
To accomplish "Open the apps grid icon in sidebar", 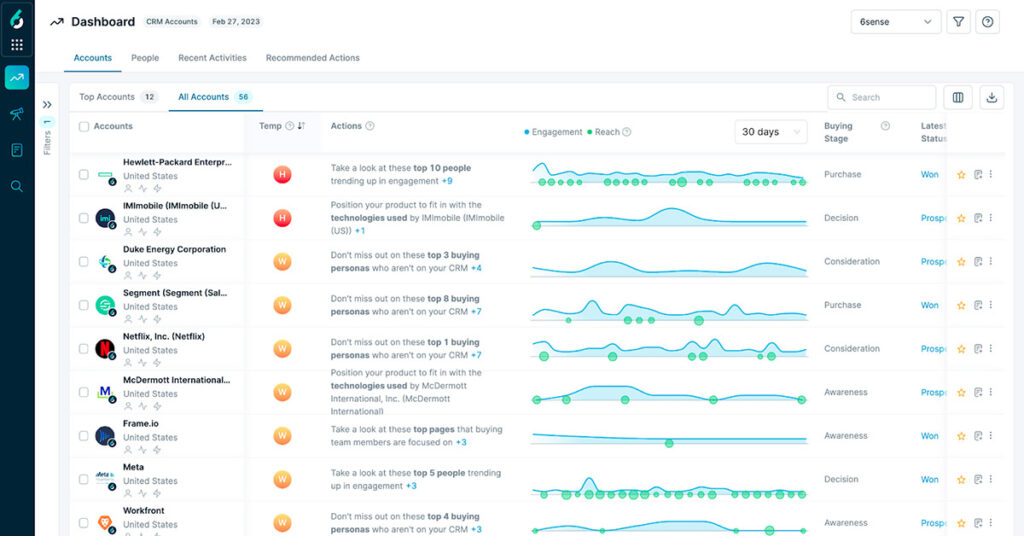I will (x=17, y=45).
